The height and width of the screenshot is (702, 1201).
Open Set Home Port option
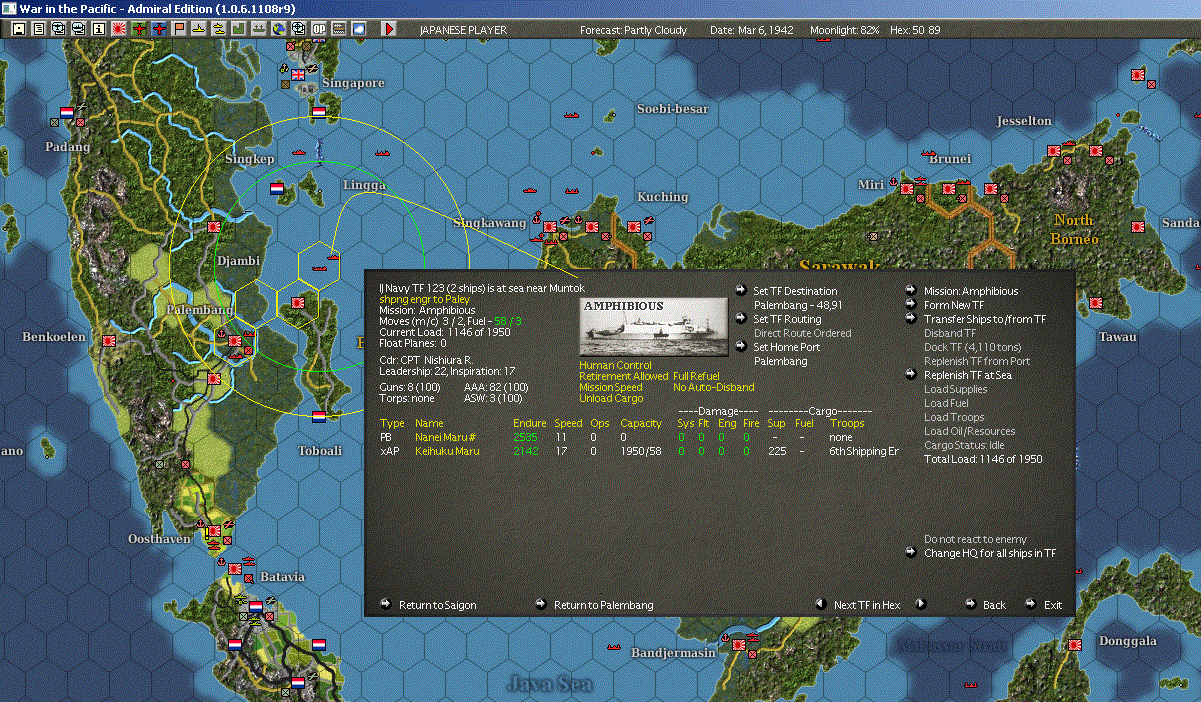click(787, 347)
